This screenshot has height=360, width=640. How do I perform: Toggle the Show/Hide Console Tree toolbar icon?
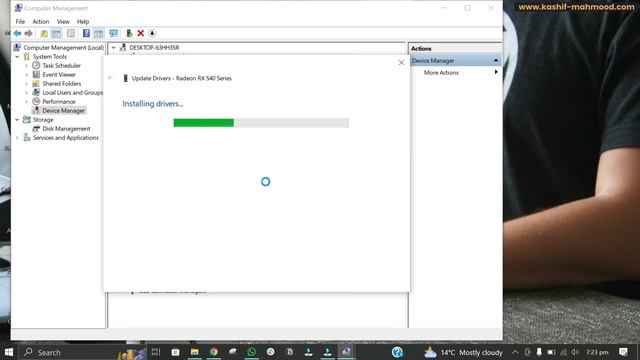click(56, 33)
